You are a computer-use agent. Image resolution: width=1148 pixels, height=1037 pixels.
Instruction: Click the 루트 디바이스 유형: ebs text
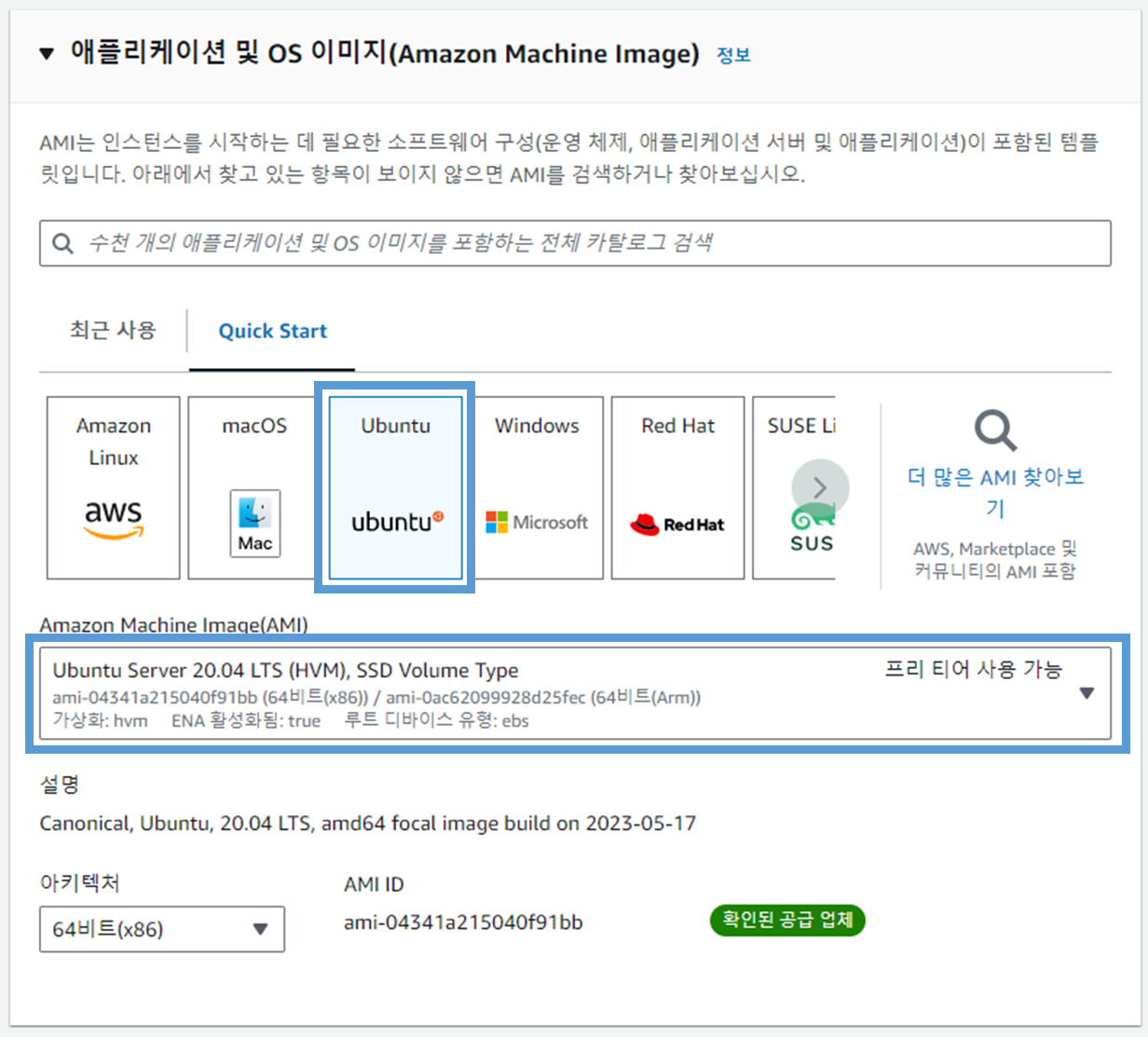(437, 721)
